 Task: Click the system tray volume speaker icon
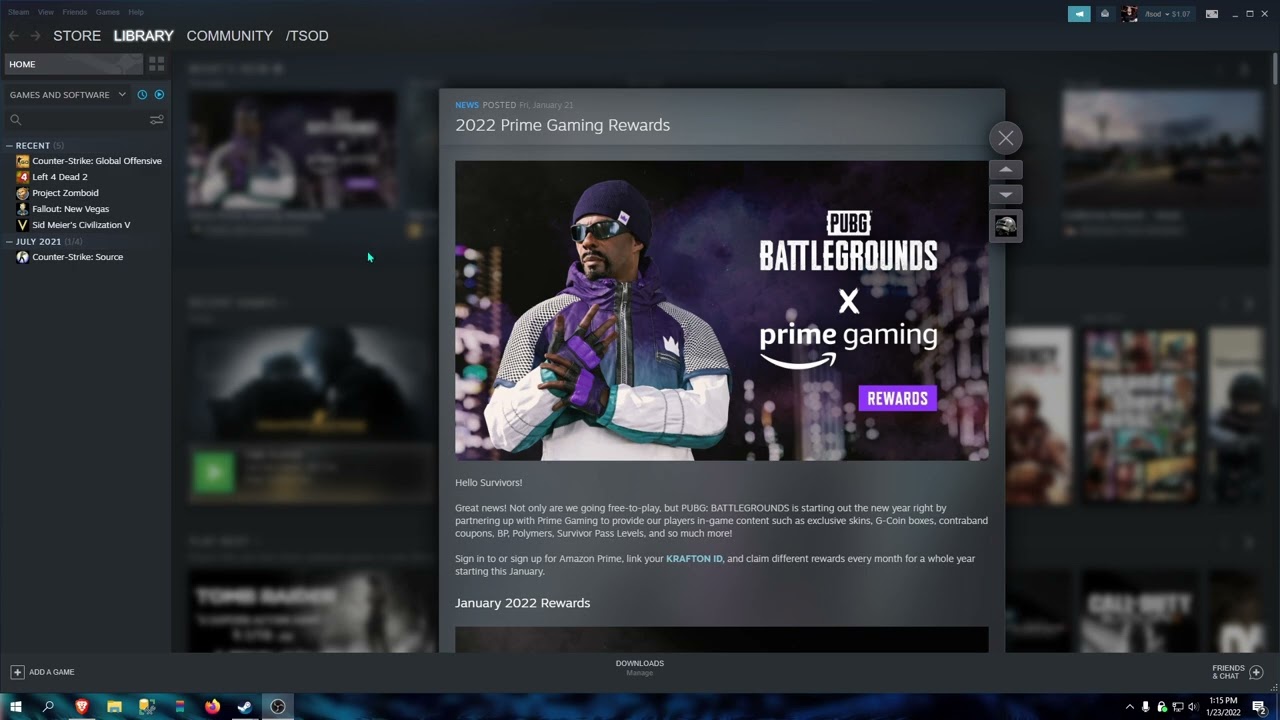click(x=1192, y=707)
